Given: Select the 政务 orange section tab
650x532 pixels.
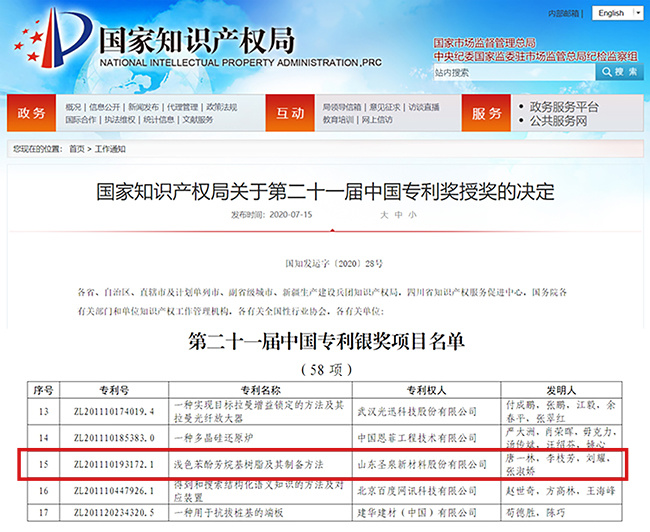Looking at the screenshot, I should 32,112.
